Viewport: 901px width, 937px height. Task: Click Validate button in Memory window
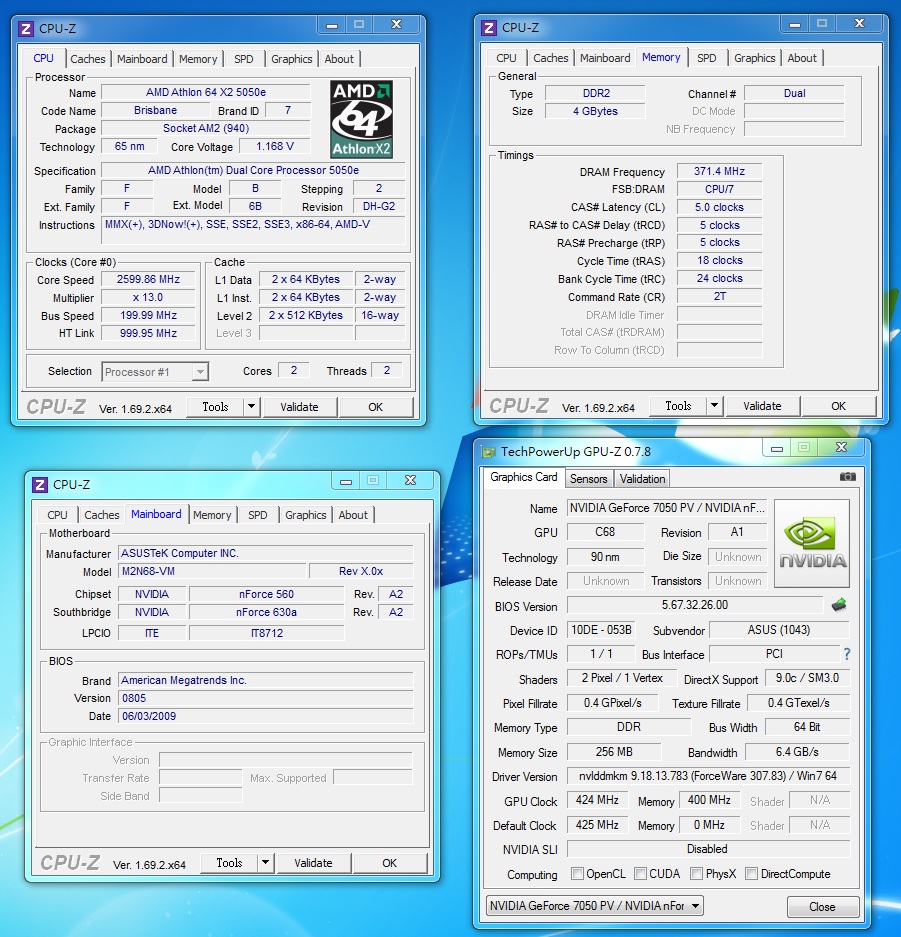pos(762,406)
